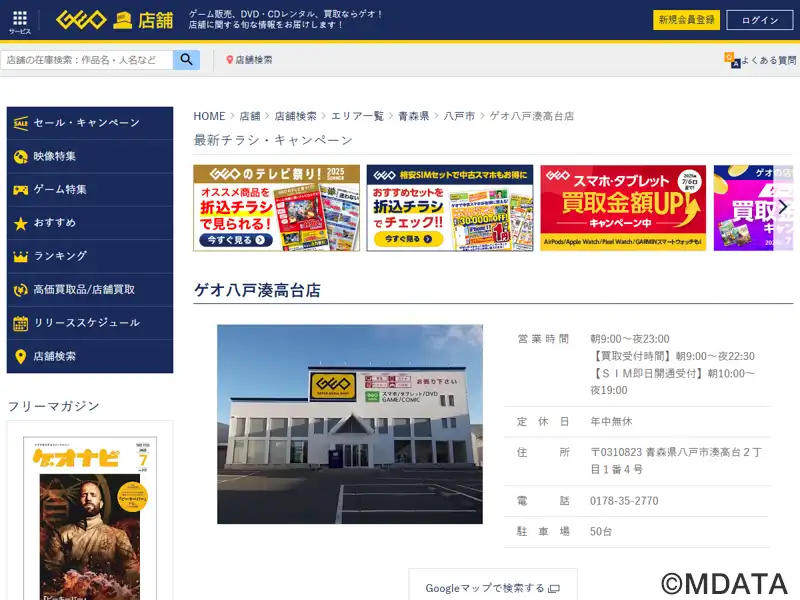The image size is (800, 600).
Task: Click the store inventory search input field
Action: tap(87, 60)
